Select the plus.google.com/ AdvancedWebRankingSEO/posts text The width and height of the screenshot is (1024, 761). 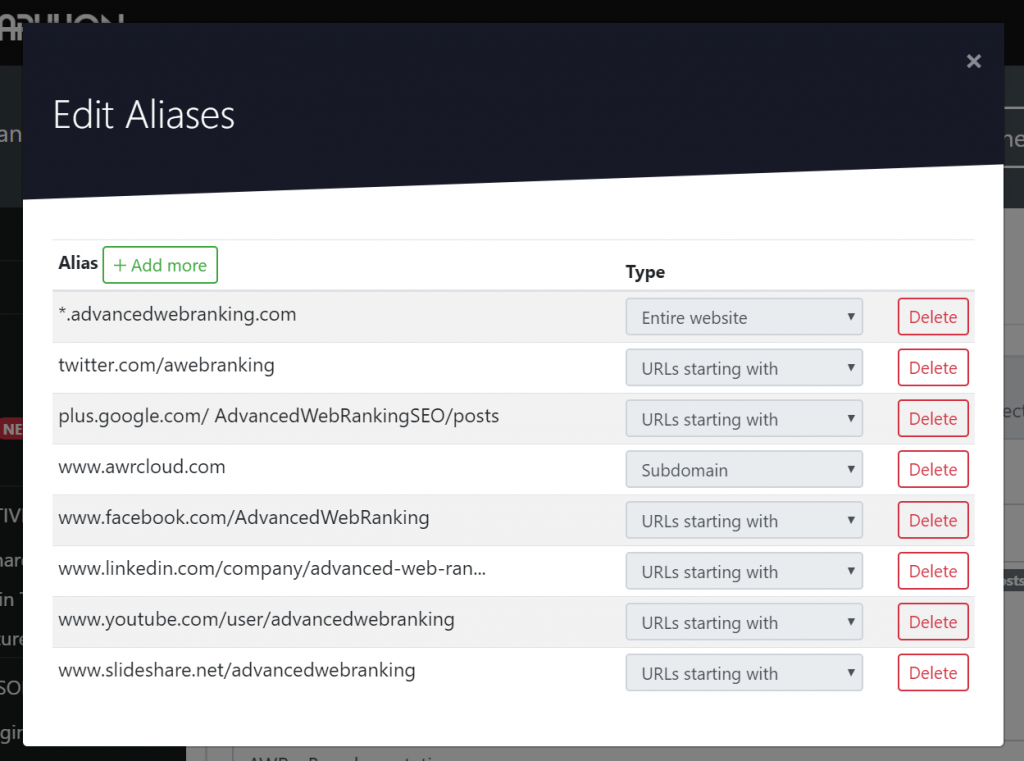pyautogui.click(x=278, y=416)
